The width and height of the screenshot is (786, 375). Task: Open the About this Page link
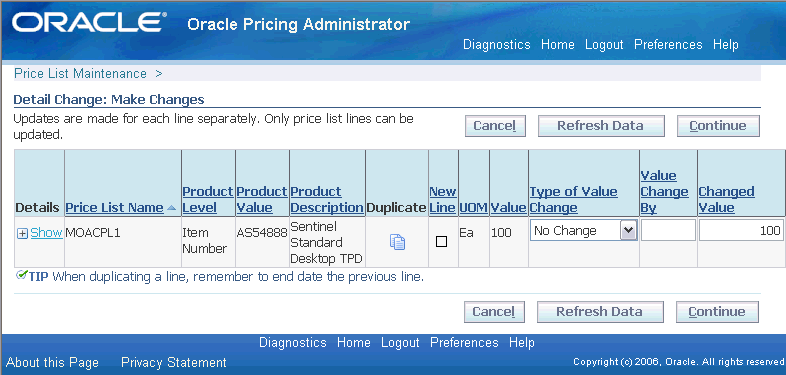(x=52, y=362)
